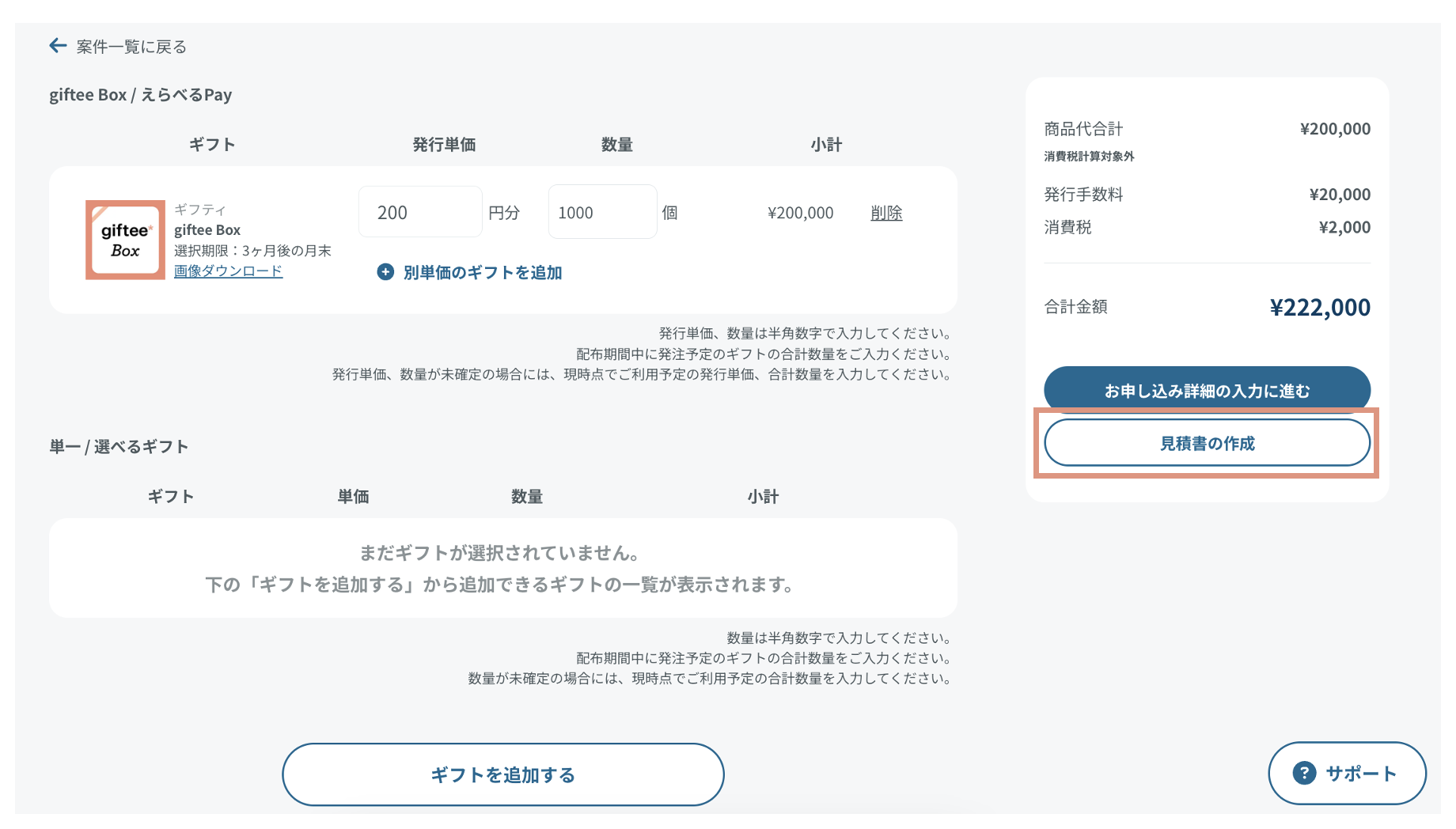Focus the 数量 field showing 1000
The image size is (1456, 829).
[x=602, y=212]
